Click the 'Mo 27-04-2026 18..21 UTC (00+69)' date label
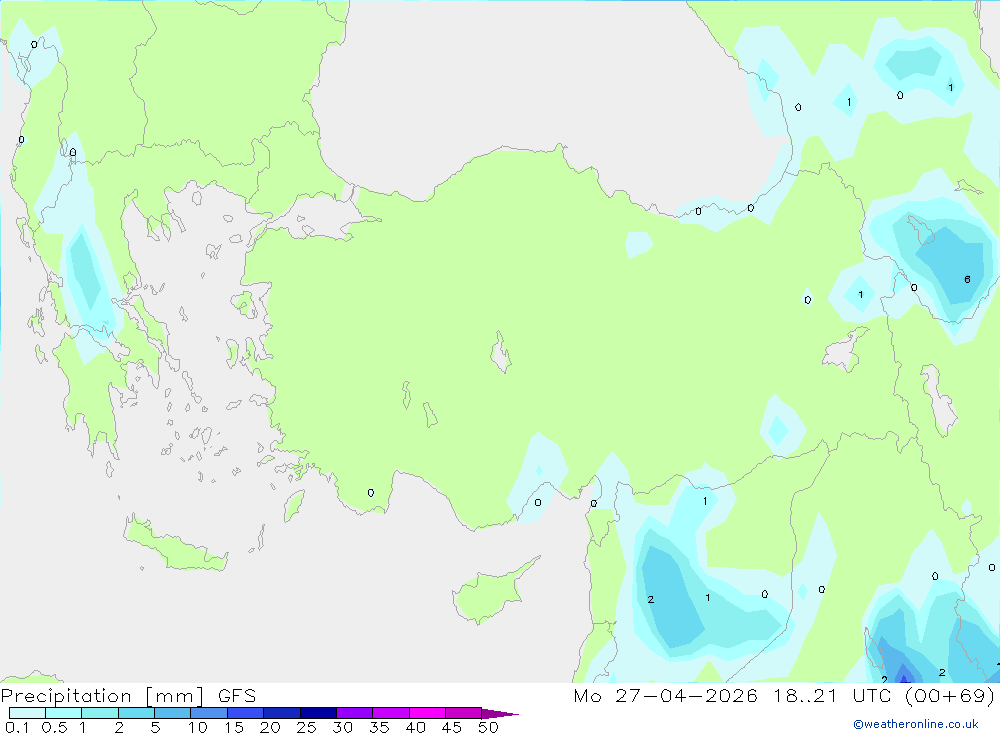Viewport: 1000px width, 733px height. 784,696
